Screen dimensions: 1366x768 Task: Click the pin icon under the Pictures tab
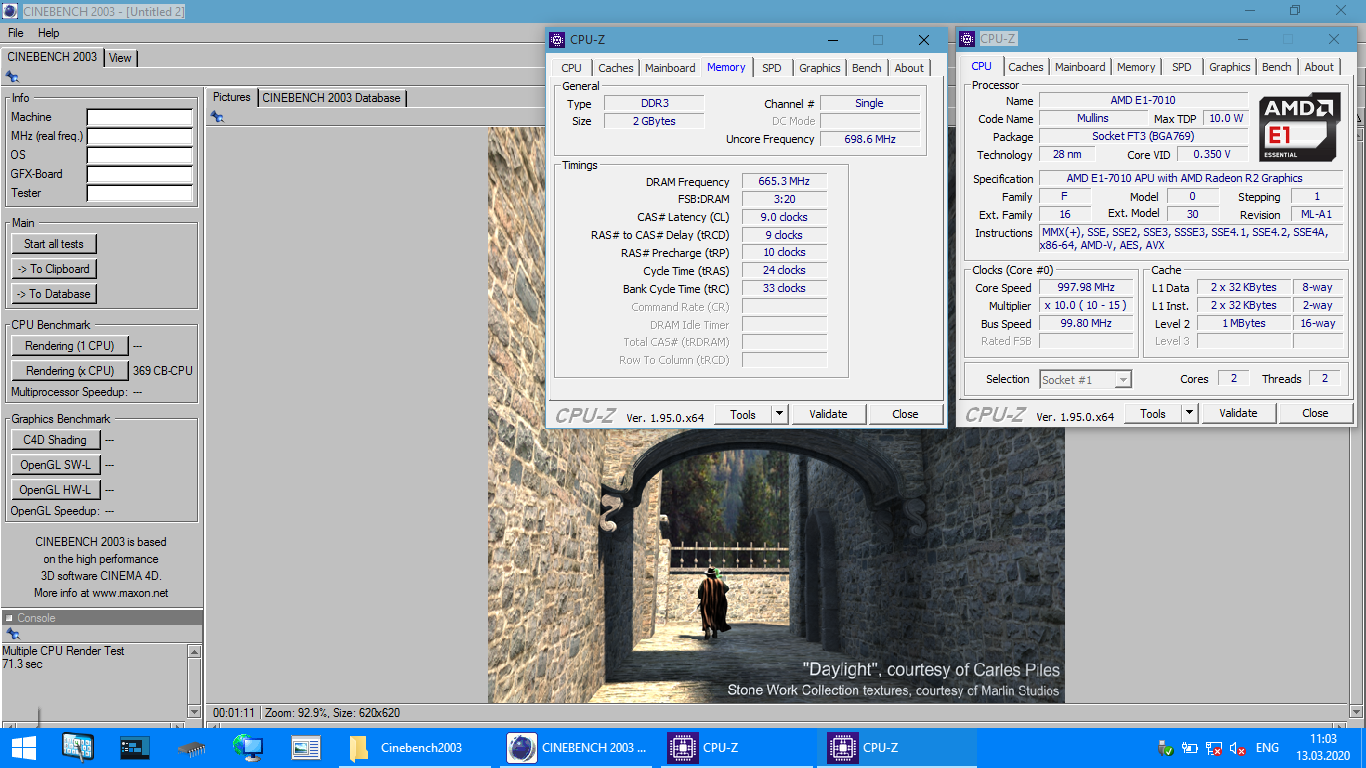click(217, 117)
